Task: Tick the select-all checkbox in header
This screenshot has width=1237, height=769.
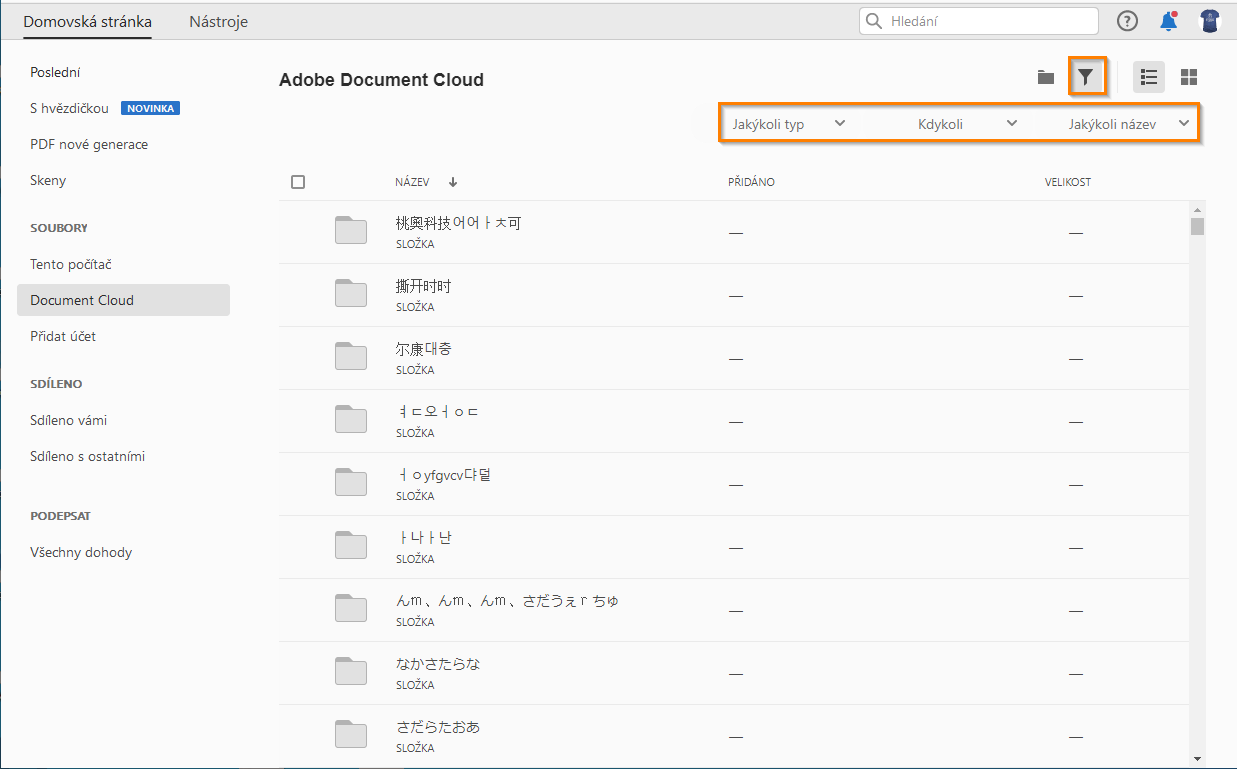Action: 298,182
